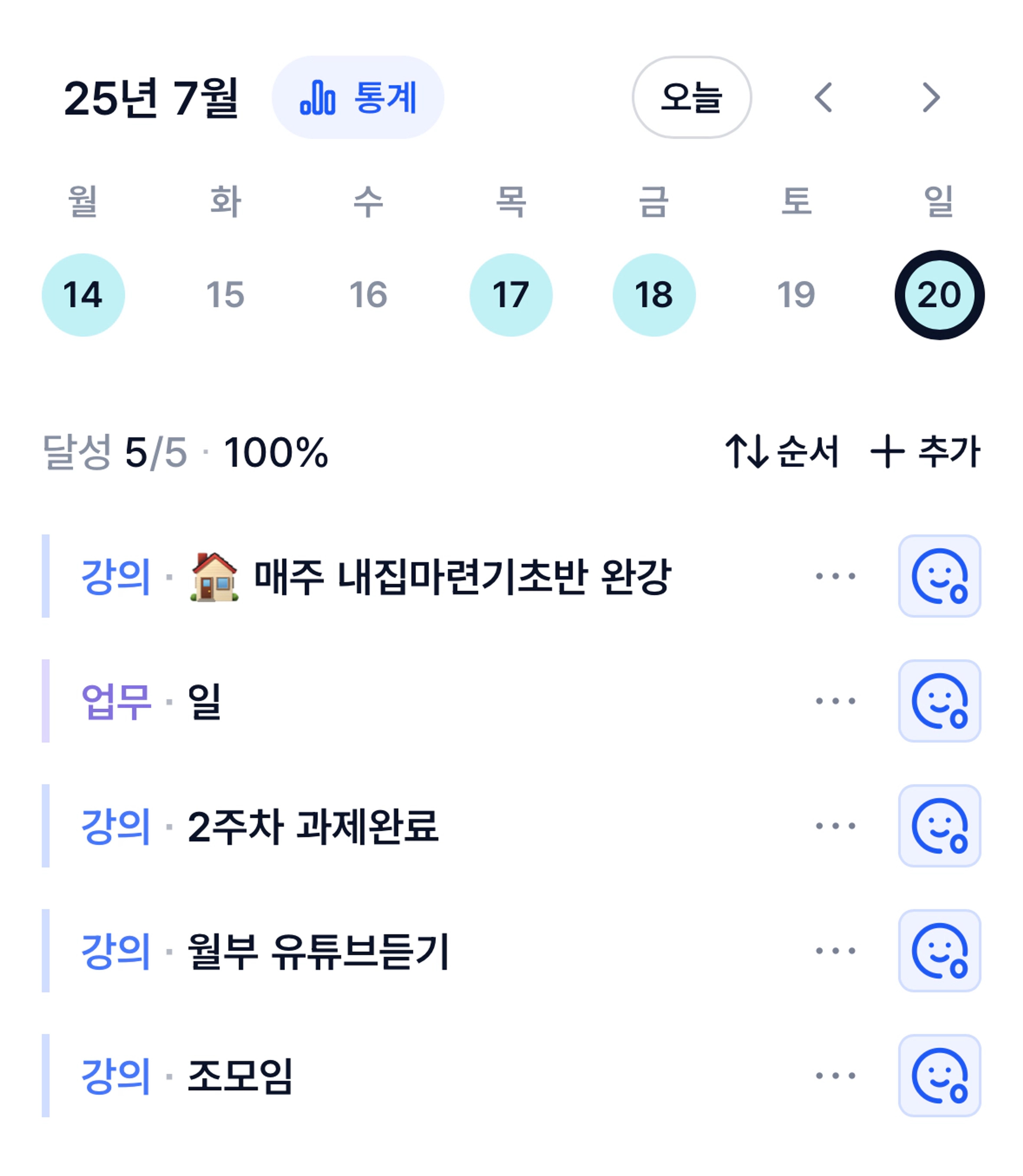Image resolution: width=1023 pixels, height=1176 pixels.
Task: Toggle smiley completion for 2주차 과제완료
Action: [940, 826]
